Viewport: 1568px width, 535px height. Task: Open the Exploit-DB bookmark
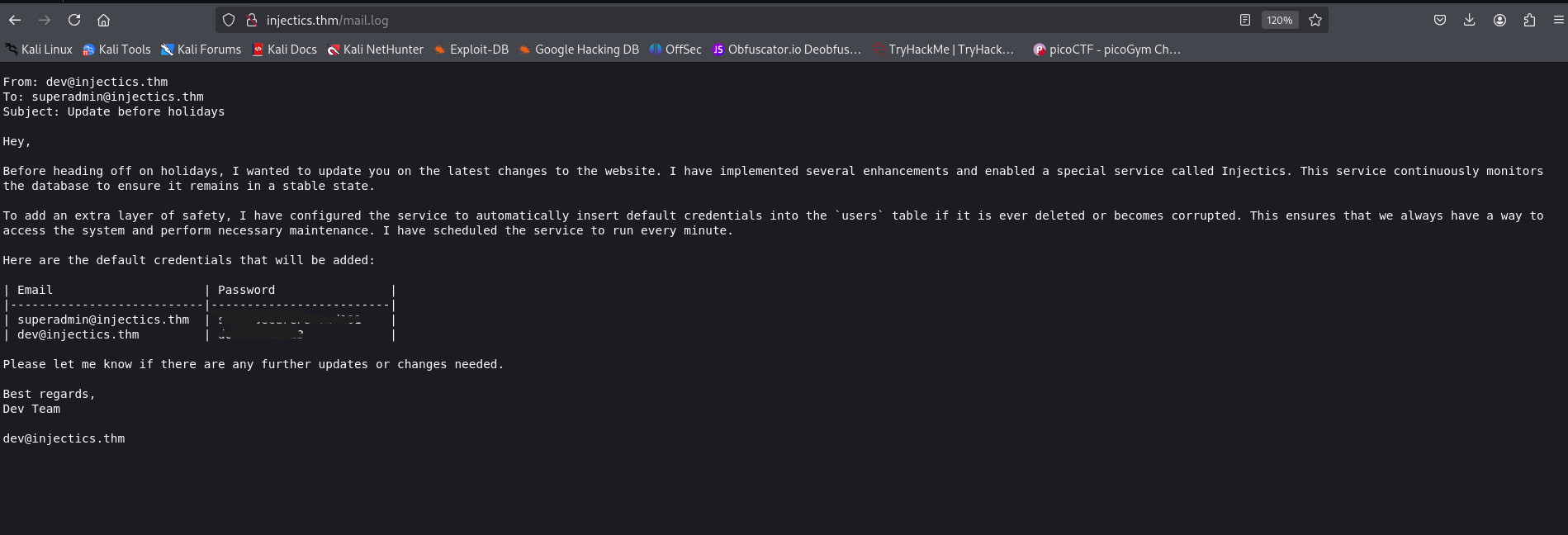[x=471, y=50]
